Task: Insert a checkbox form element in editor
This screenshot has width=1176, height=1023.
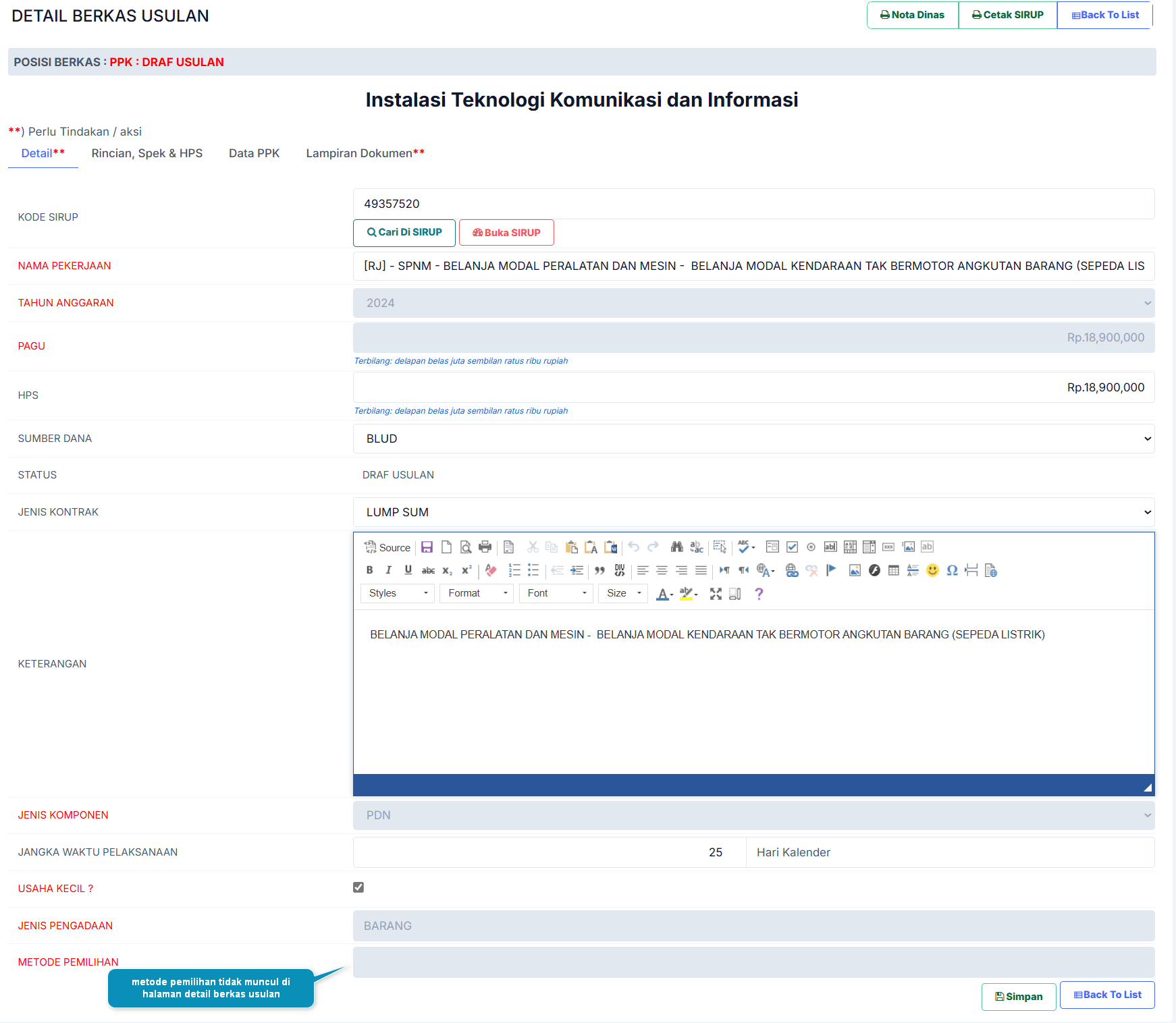Action: click(792, 547)
